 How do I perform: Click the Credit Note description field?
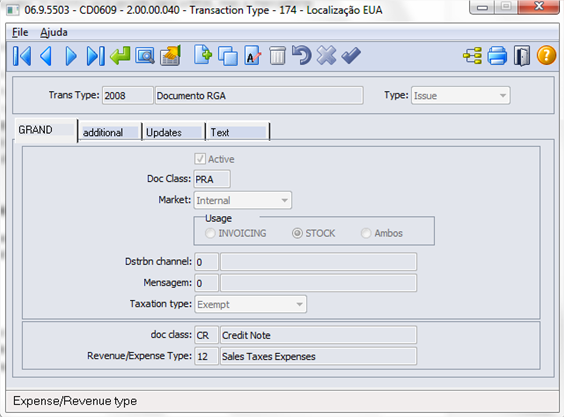pyautogui.click(x=319, y=335)
